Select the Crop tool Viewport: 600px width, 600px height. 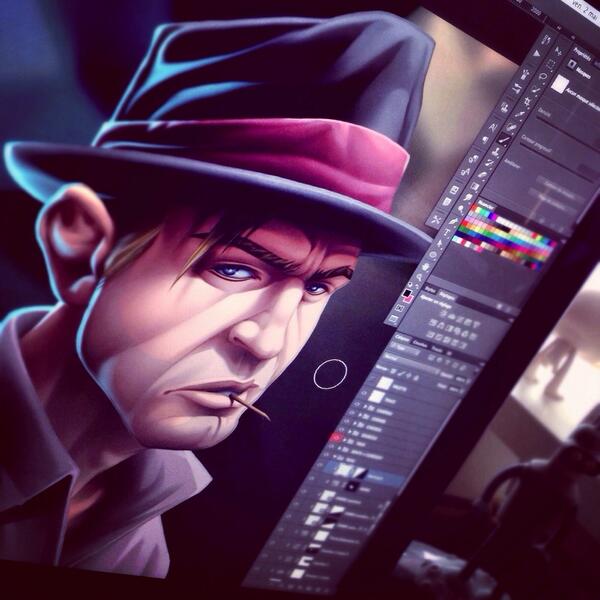[x=527, y=101]
